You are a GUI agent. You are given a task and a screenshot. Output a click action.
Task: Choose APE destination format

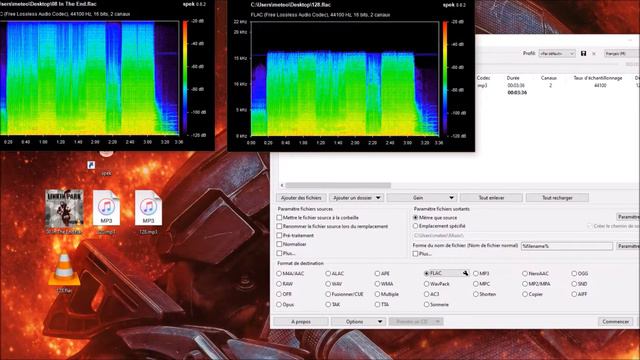(x=377, y=273)
